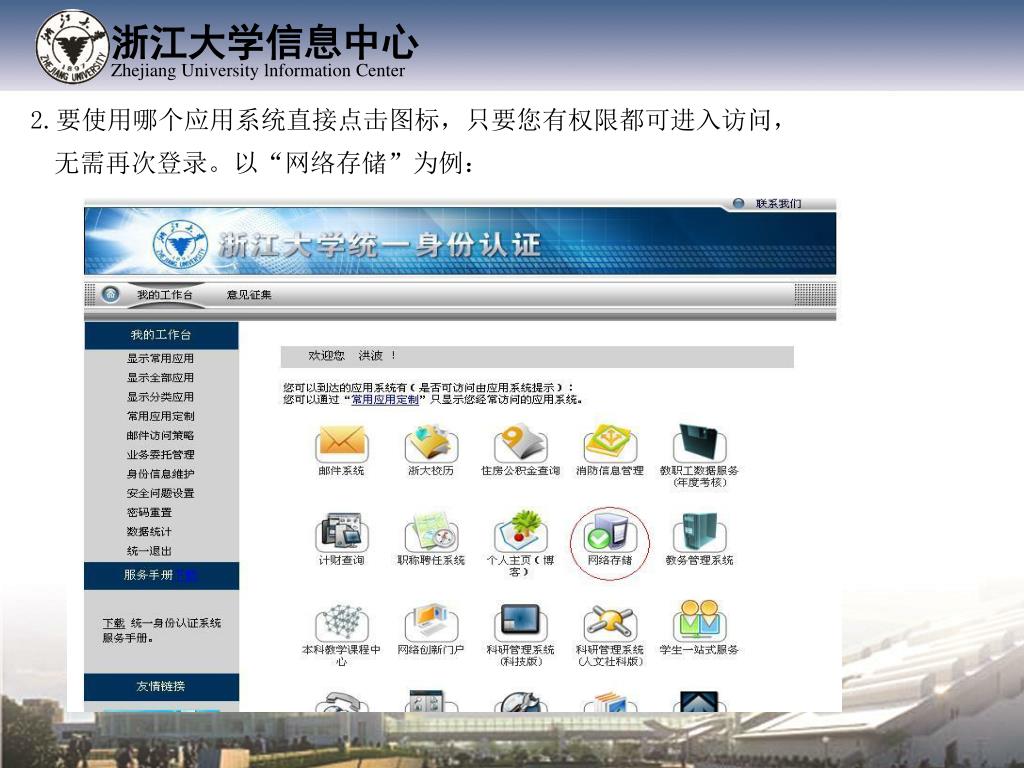Click the 友情链接 sidebar header
The height and width of the screenshot is (768, 1024).
pyautogui.click(x=161, y=686)
